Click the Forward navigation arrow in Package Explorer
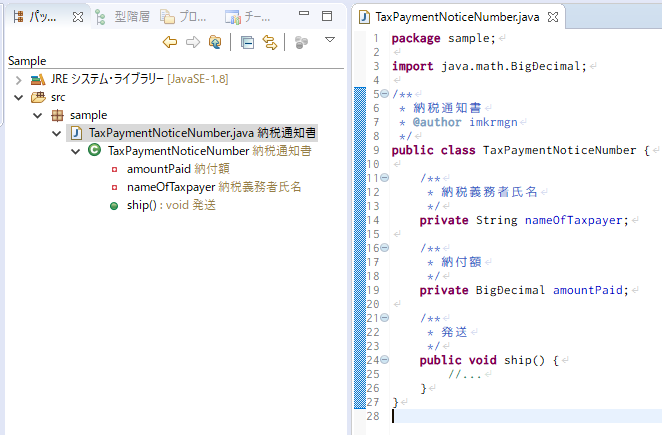662x435 pixels. (x=193, y=42)
